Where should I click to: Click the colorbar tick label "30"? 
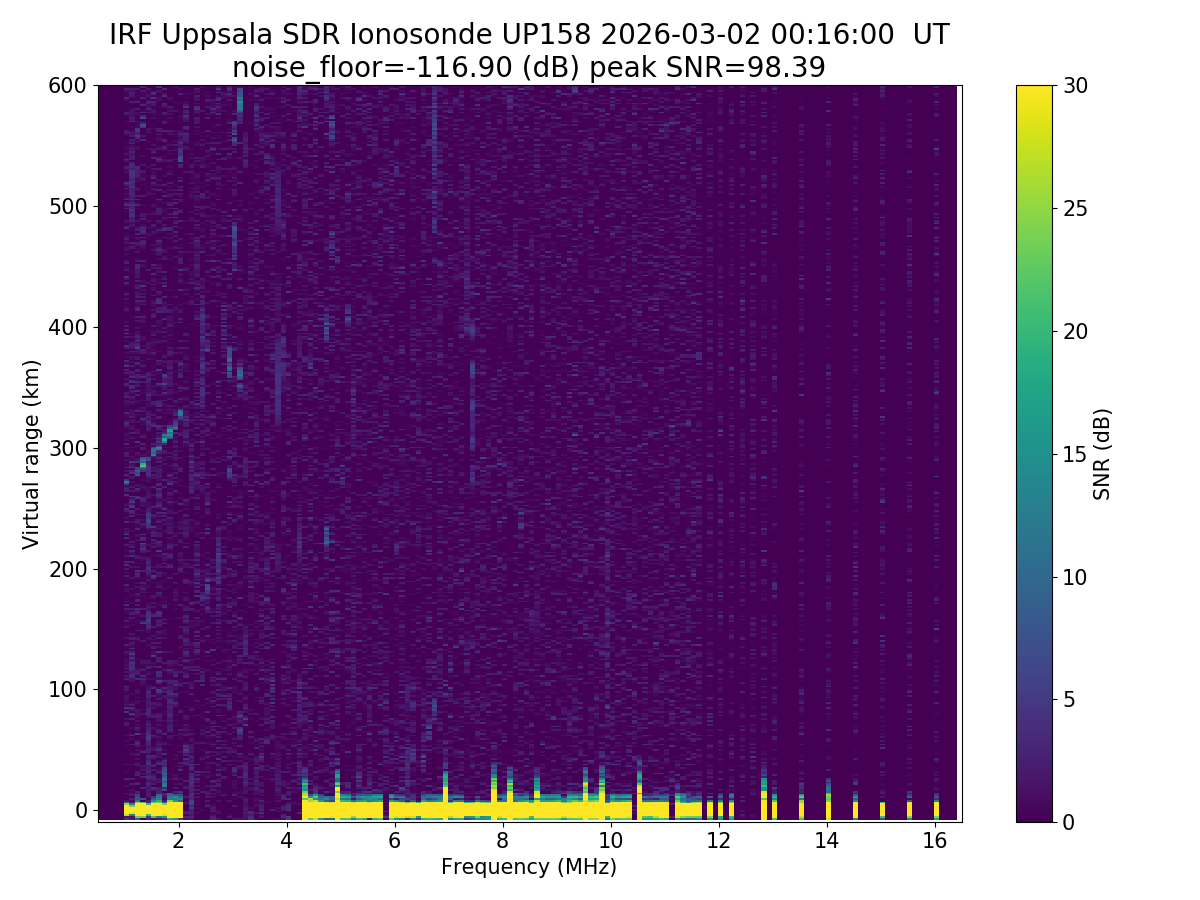(1075, 86)
